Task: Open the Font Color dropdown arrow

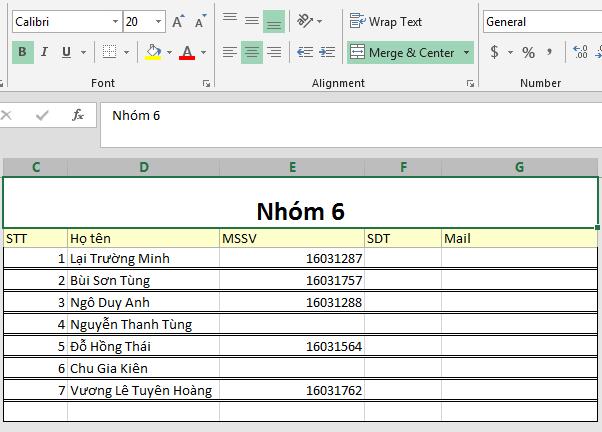Action: 203,52
